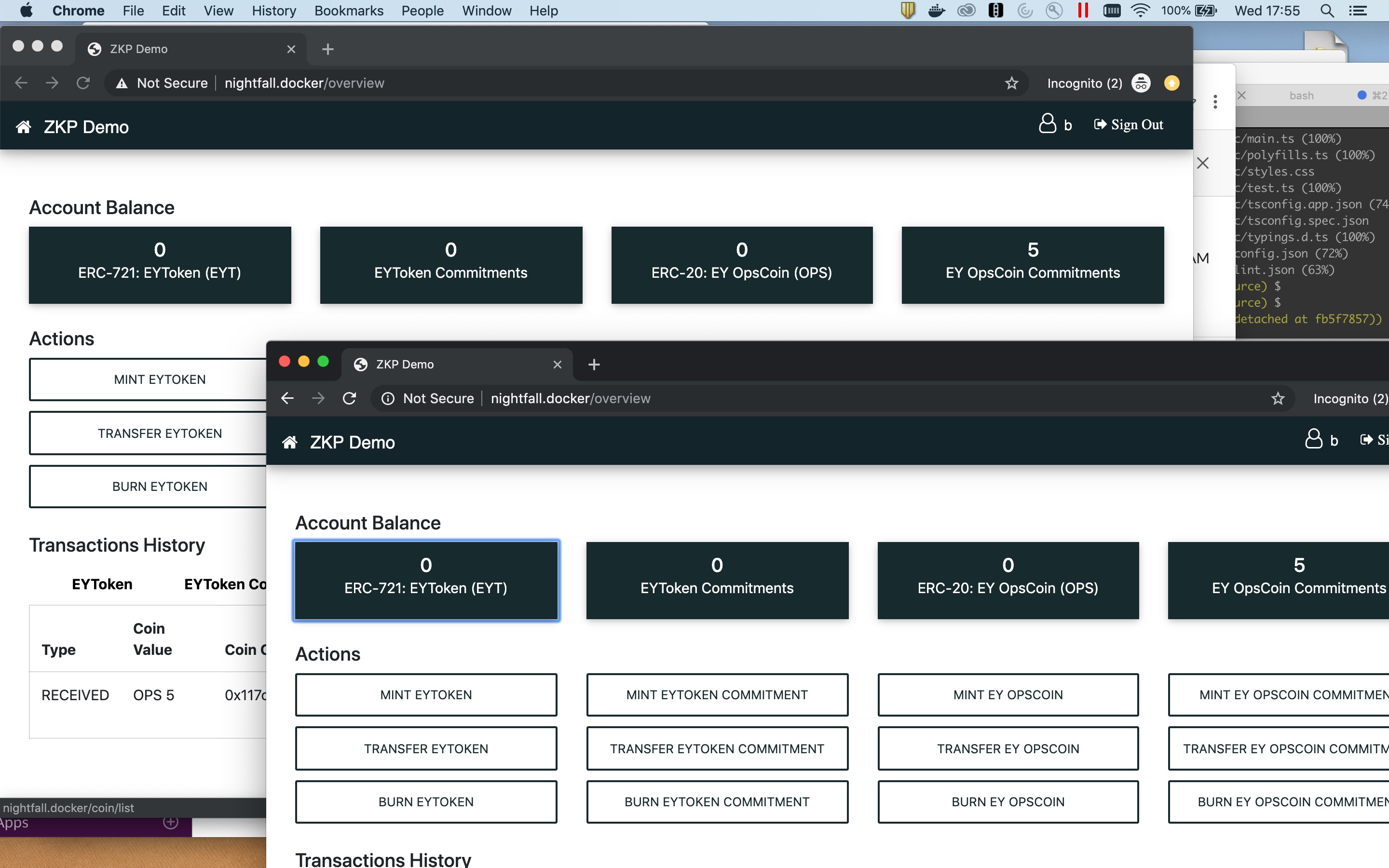1389x868 pixels.
Task: Click MINT EYTOKEN in front window
Action: (426, 694)
